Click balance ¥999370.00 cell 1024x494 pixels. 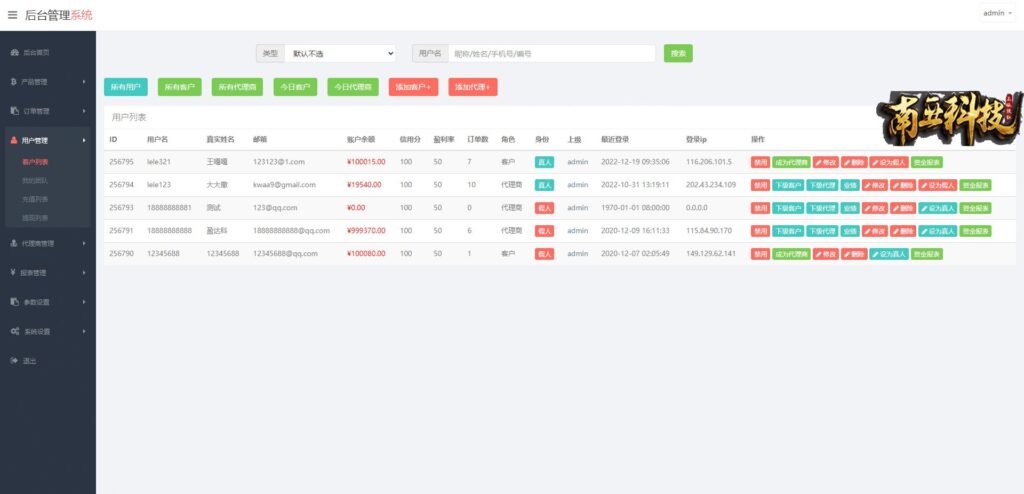366,231
